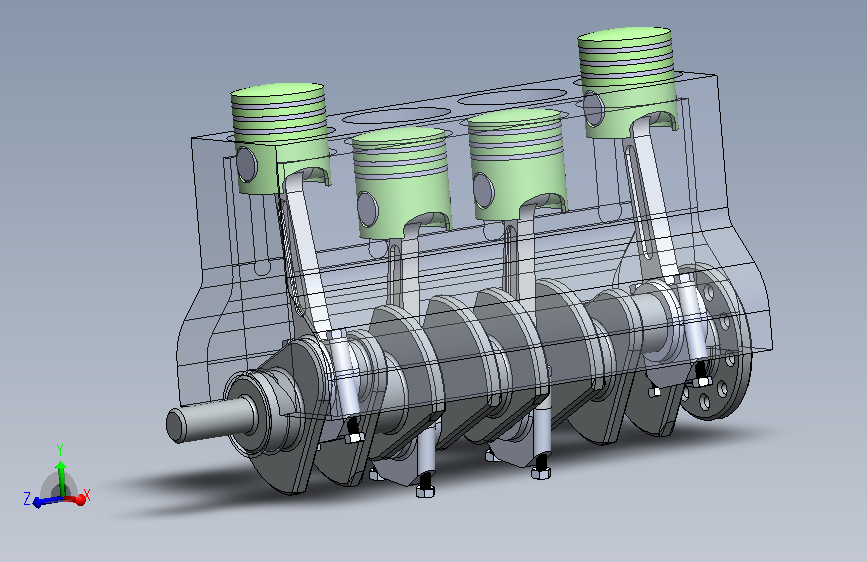Click the green Y axis arrow of the orientation triad
This screenshot has width=867, height=562.
[x=61, y=477]
